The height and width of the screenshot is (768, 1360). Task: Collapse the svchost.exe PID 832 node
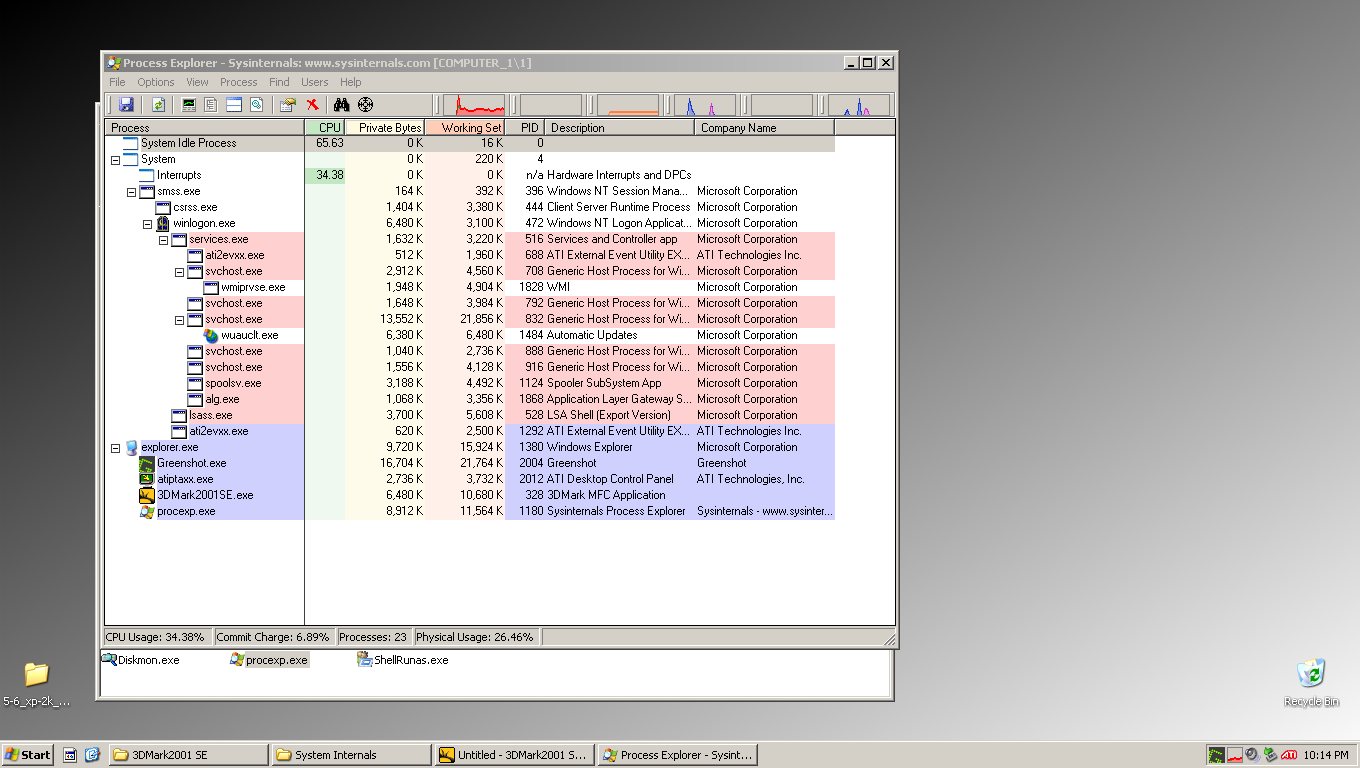(x=179, y=319)
